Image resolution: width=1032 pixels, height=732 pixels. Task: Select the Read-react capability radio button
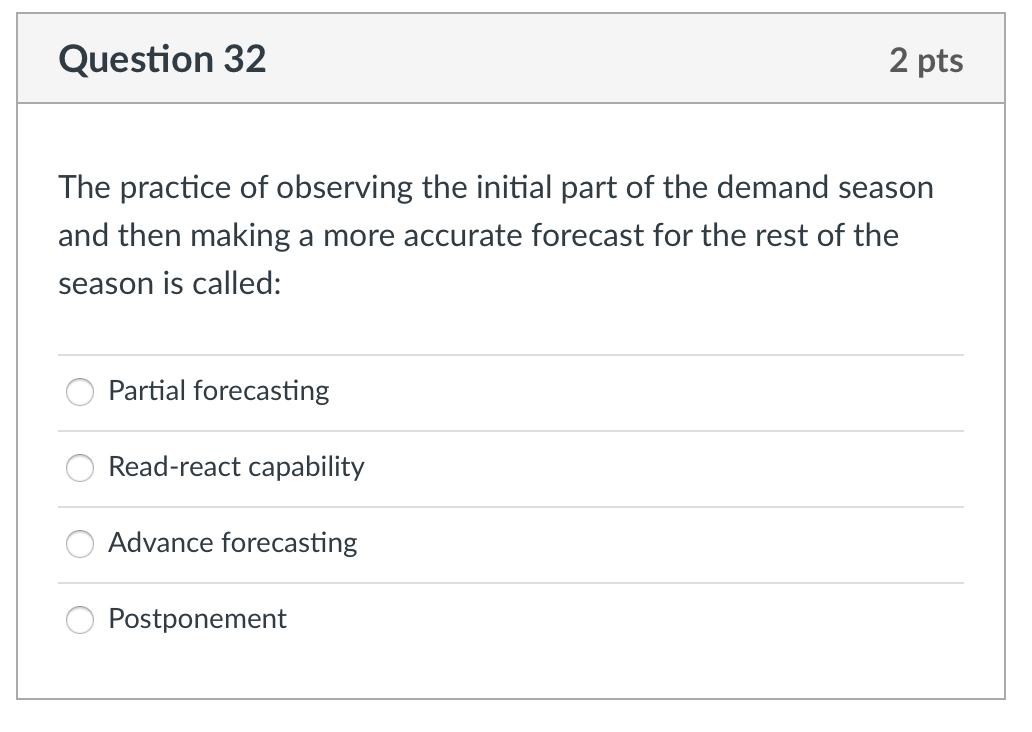(80, 468)
